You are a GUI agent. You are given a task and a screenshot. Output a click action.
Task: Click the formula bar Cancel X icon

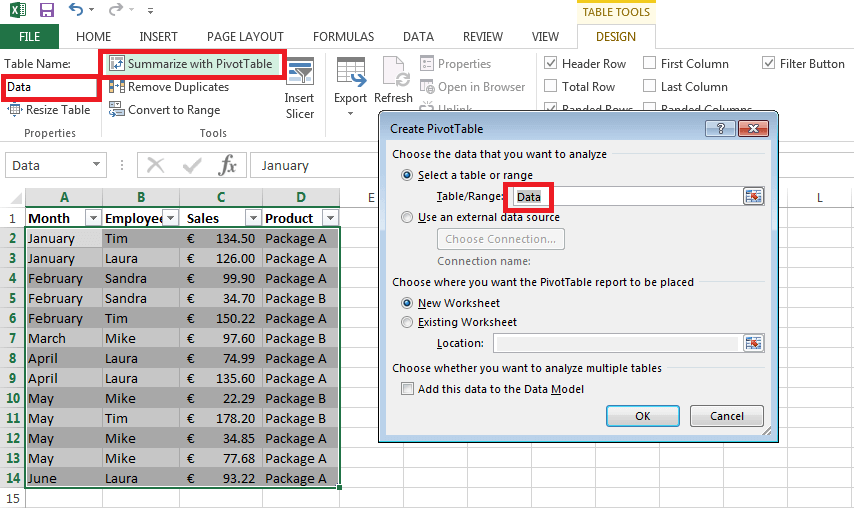[156, 165]
